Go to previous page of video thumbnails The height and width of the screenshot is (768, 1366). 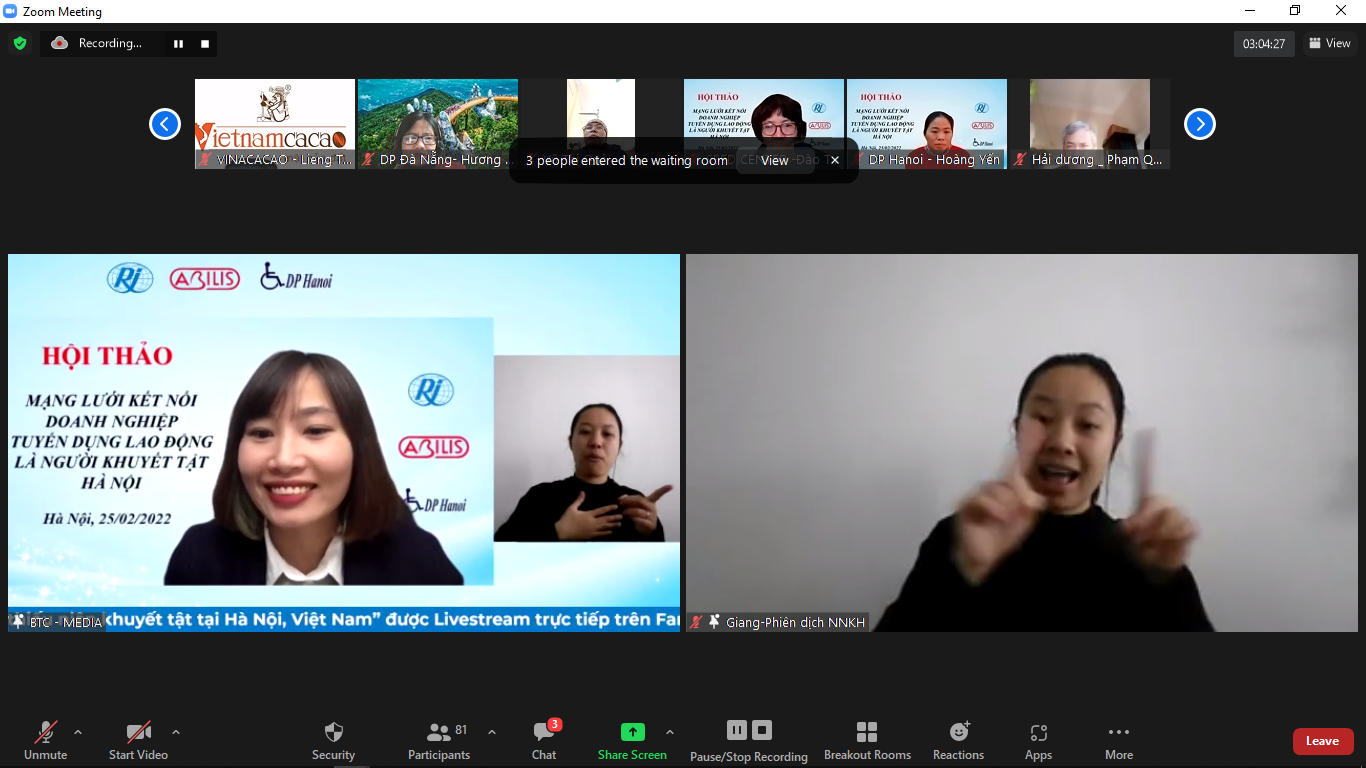coord(165,124)
